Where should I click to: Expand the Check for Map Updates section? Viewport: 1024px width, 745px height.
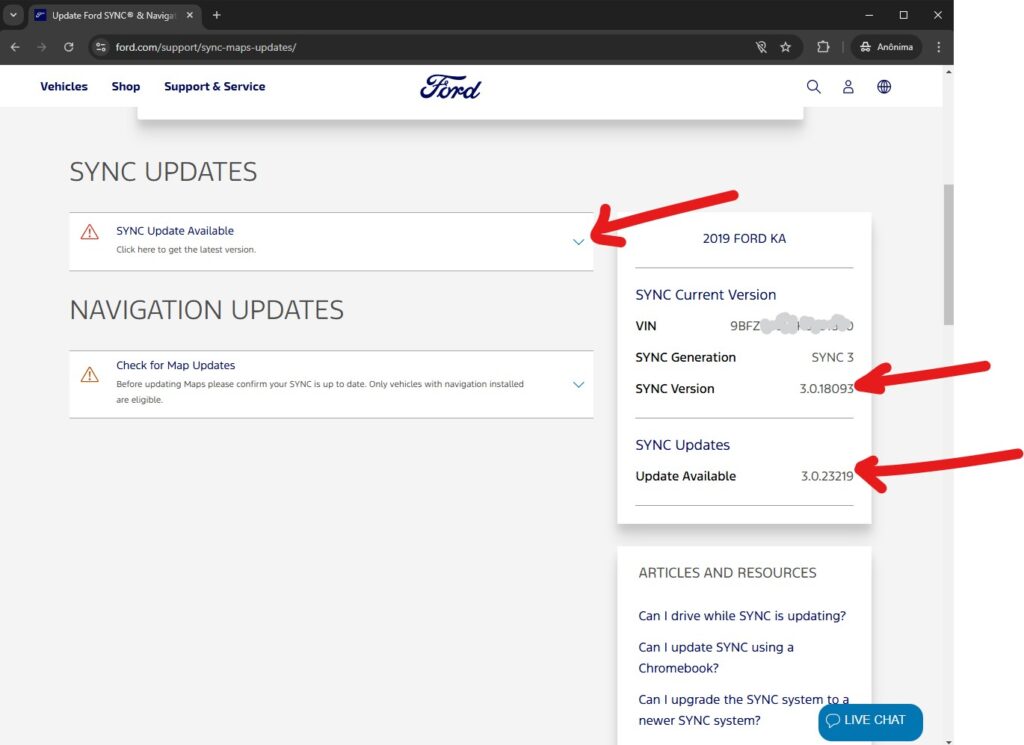[x=578, y=383]
